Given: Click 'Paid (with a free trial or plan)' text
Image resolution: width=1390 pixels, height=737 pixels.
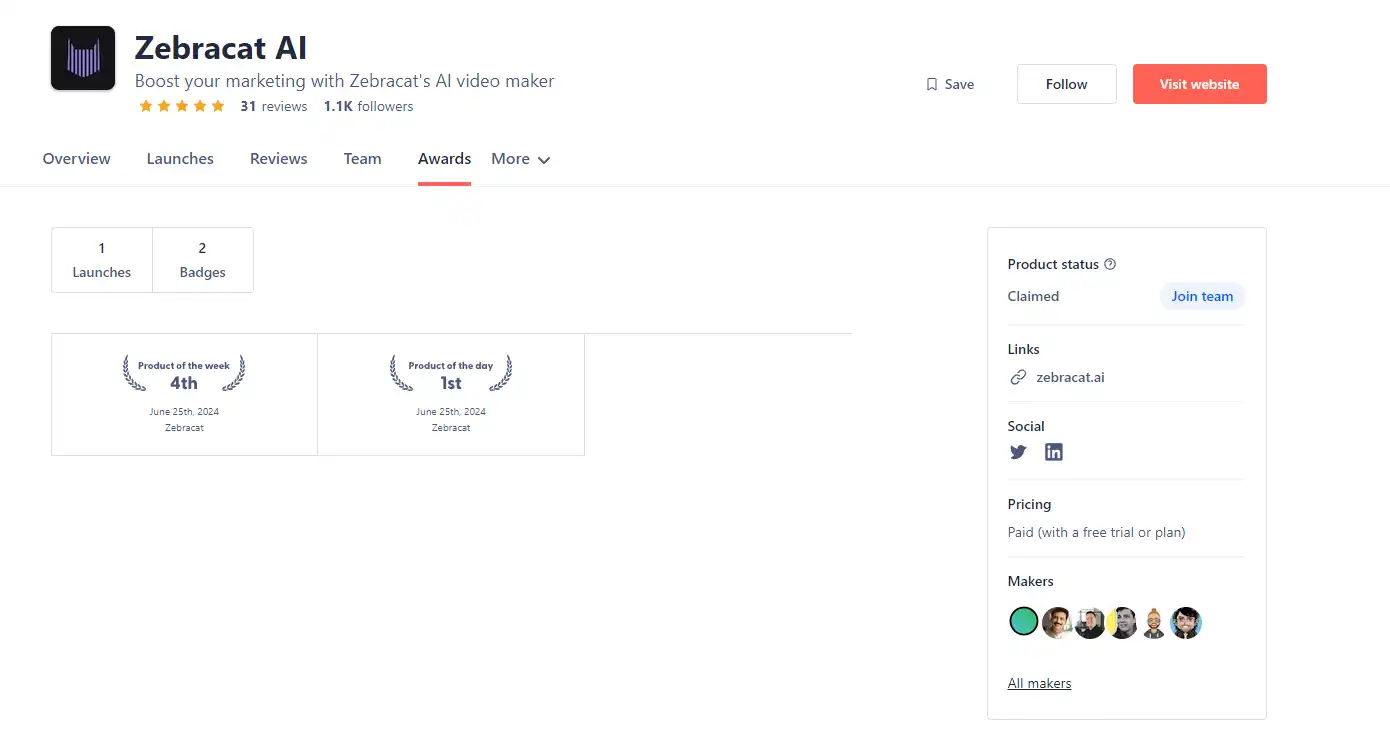Looking at the screenshot, I should (x=1096, y=532).
